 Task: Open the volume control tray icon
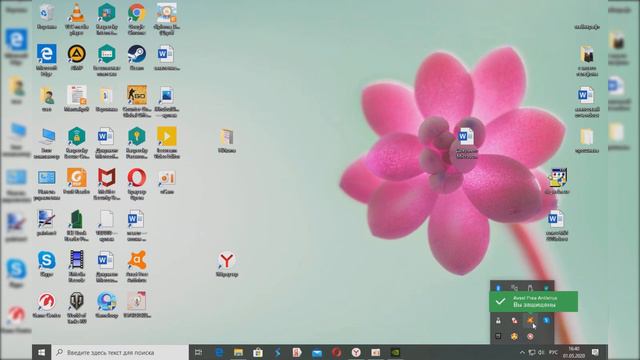pos(541,352)
